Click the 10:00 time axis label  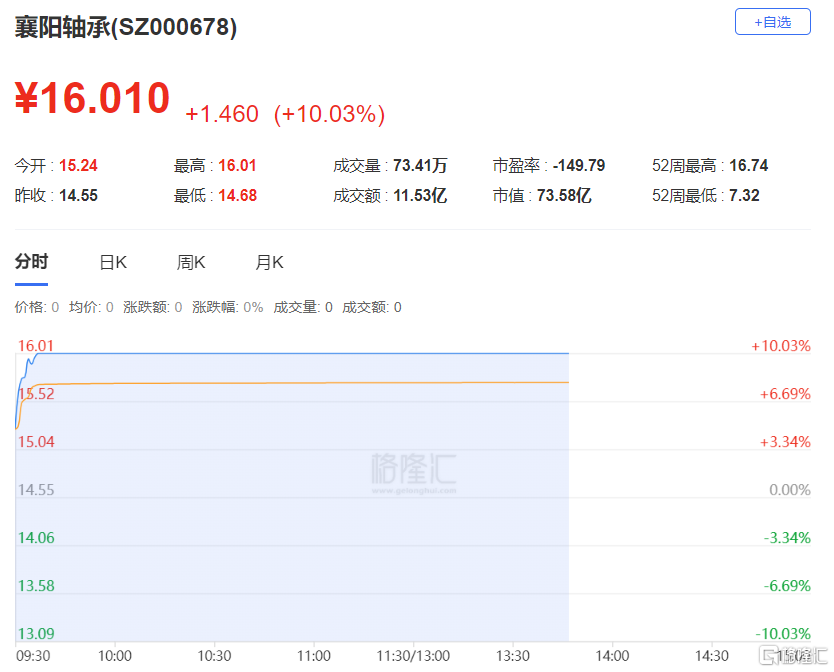(x=115, y=656)
